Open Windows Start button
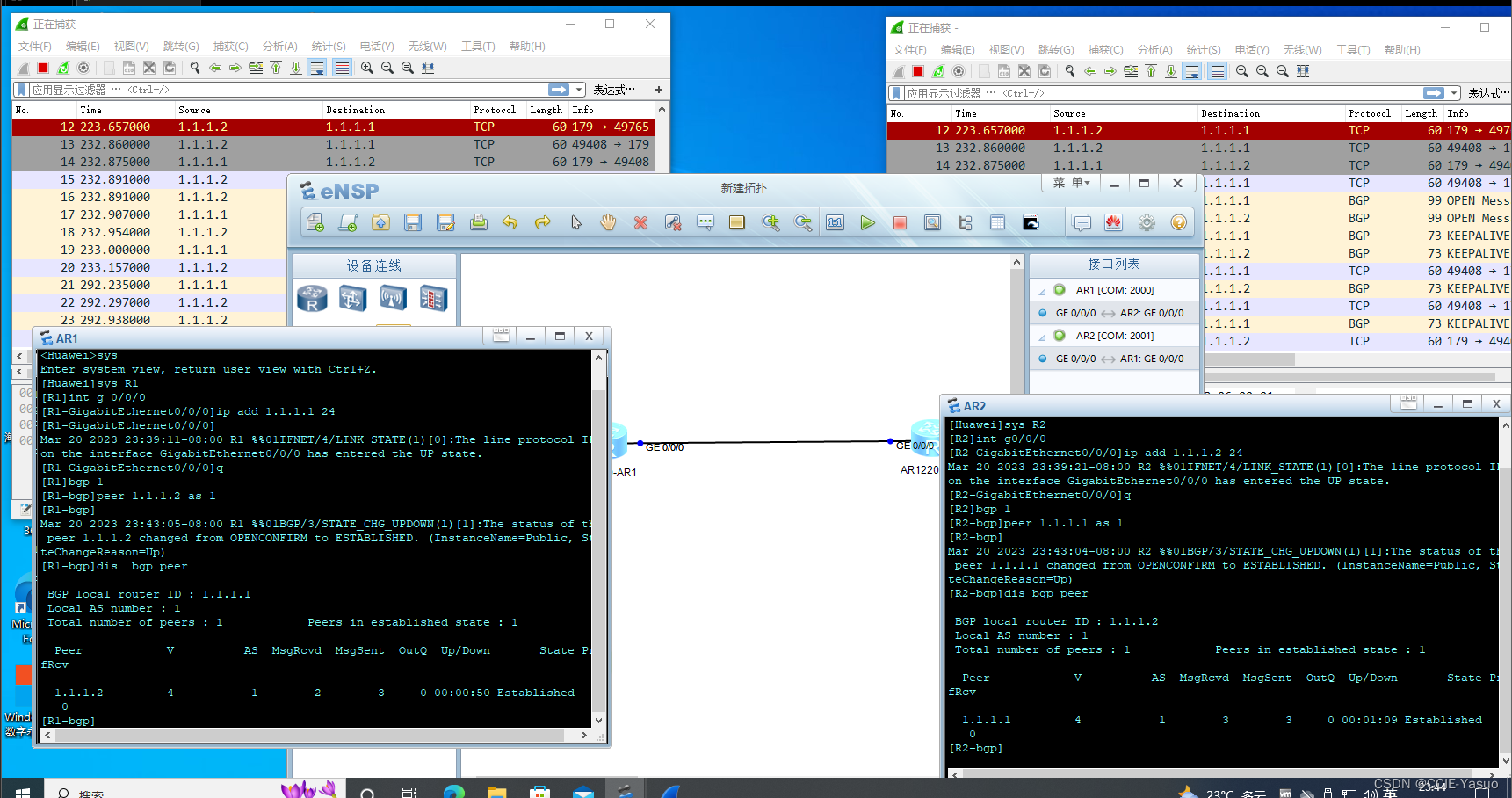Viewport: 1512px width, 798px height. click(23, 792)
